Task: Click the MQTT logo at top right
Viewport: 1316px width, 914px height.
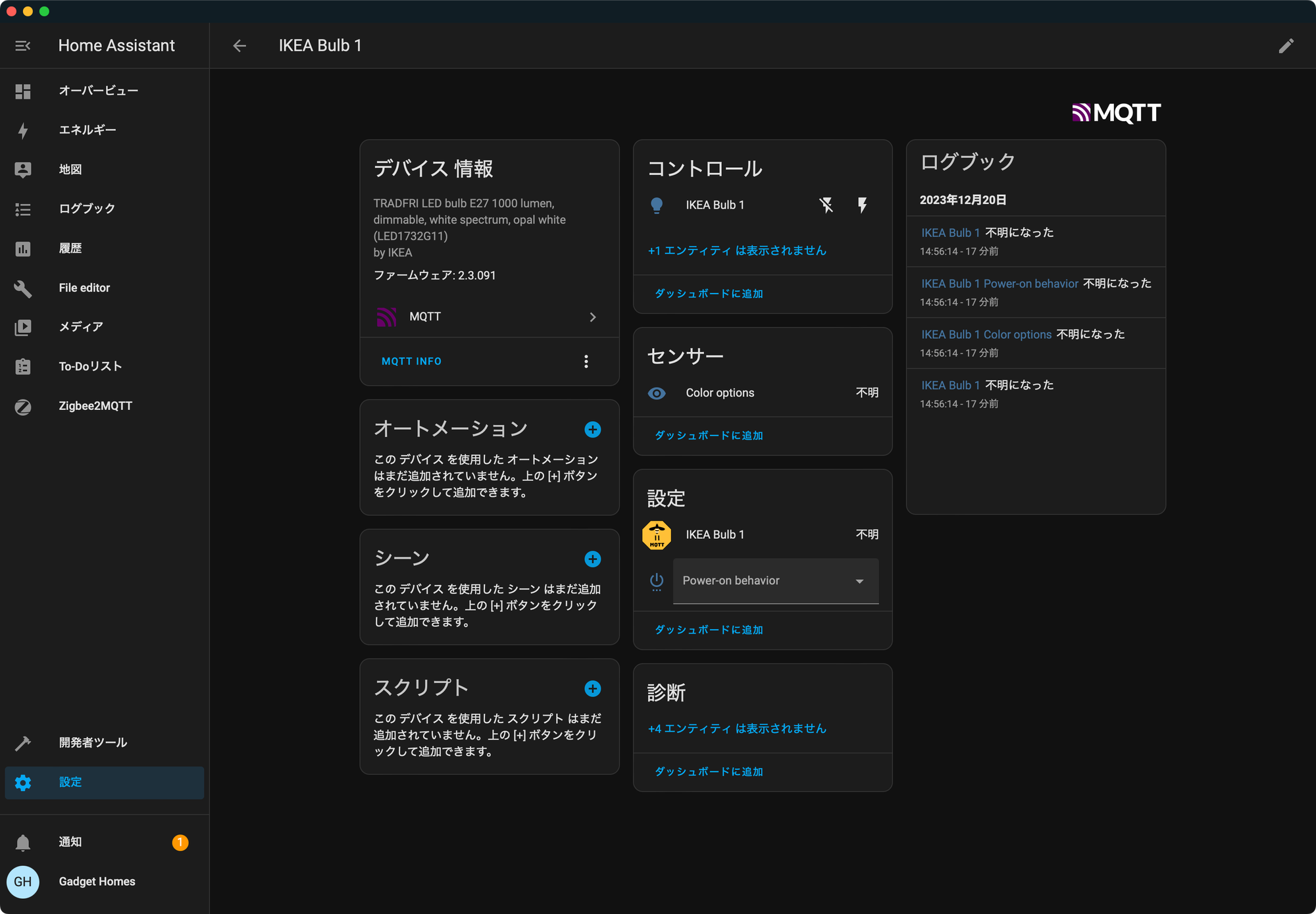Action: pyautogui.click(x=1116, y=113)
